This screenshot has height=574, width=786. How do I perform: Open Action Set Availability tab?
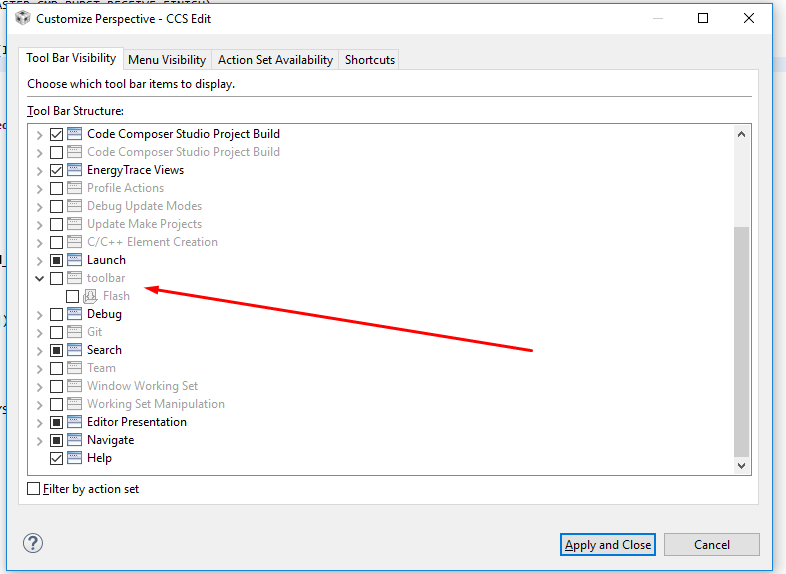(x=275, y=60)
